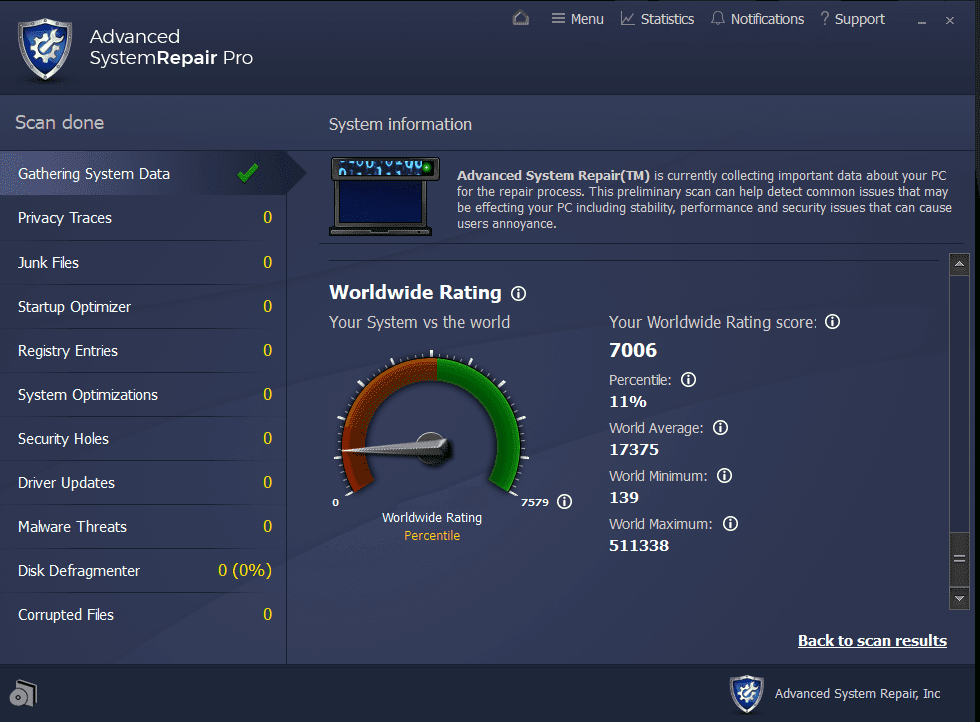Click the World Minimum value 139
This screenshot has width=980, height=722.
624,498
